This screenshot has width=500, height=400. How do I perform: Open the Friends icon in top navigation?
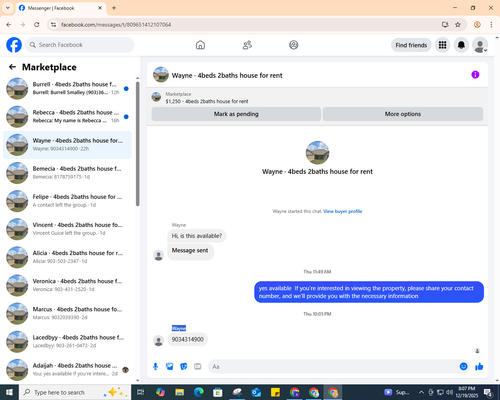click(x=247, y=45)
